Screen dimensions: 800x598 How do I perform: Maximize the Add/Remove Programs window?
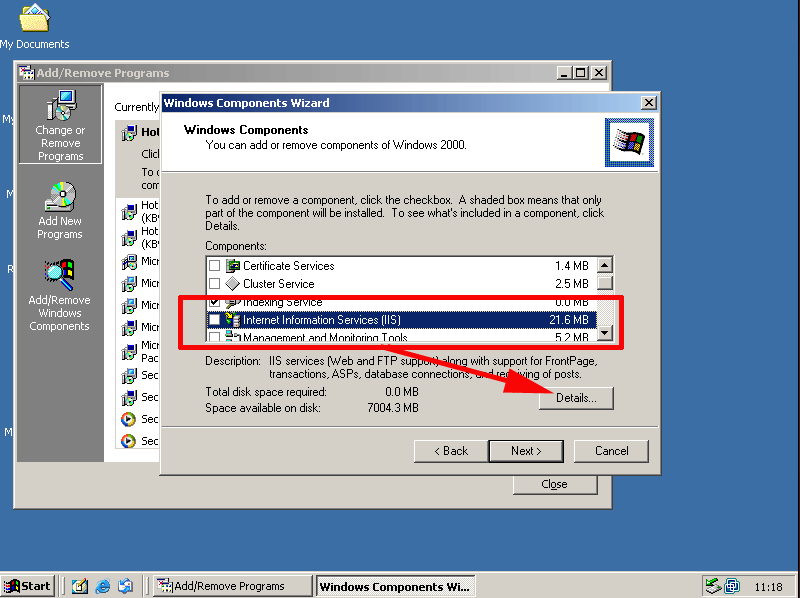tap(581, 73)
